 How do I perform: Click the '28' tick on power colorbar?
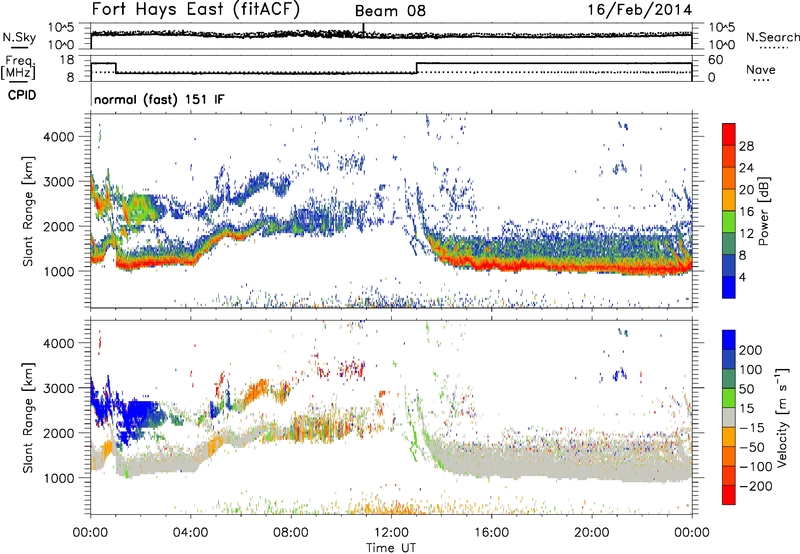point(746,146)
